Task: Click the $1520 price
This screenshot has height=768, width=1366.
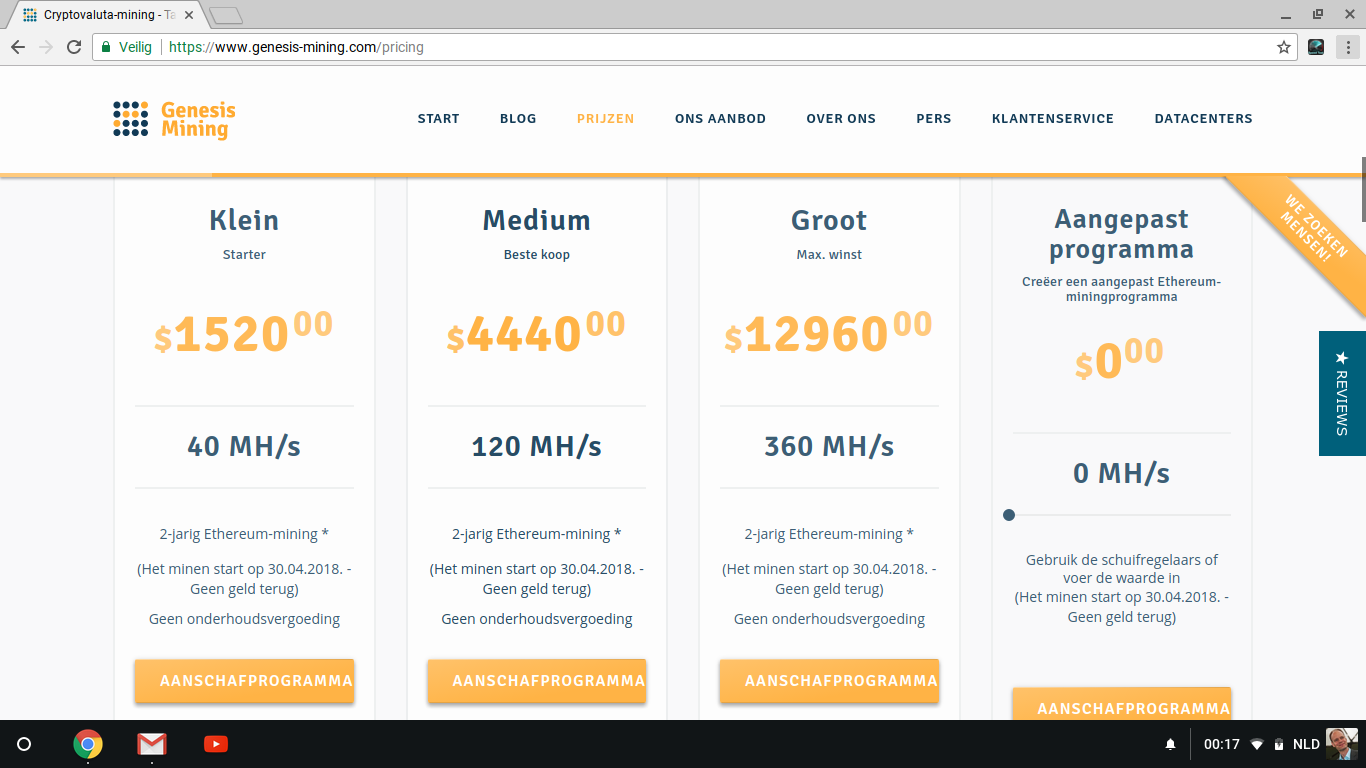Action: (244, 332)
